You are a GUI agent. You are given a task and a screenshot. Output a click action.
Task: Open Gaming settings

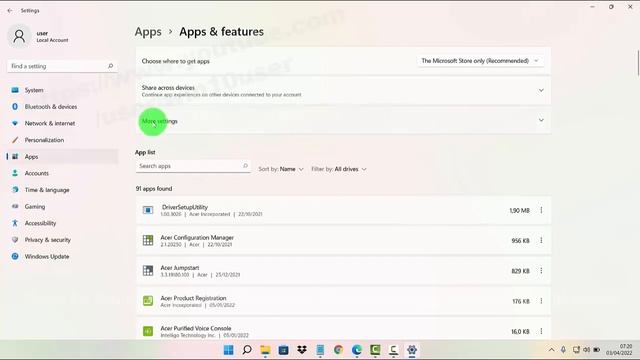coord(62,207)
